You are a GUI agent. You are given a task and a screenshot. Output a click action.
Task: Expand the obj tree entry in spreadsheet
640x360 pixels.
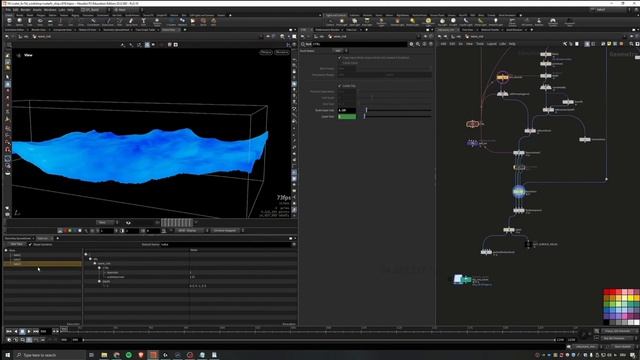click(91, 259)
